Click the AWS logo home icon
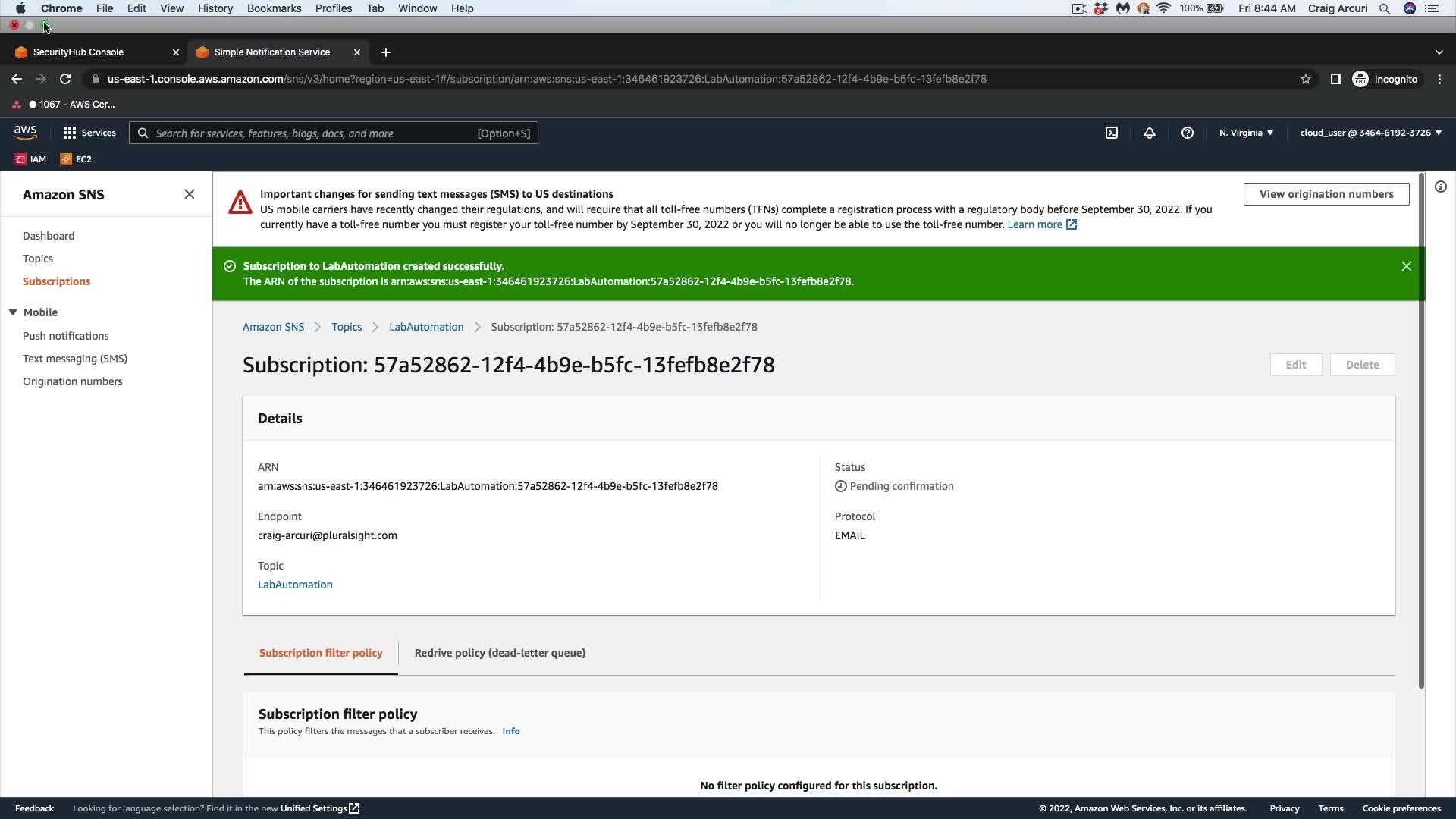Viewport: 1456px width, 819px height. coord(25,132)
